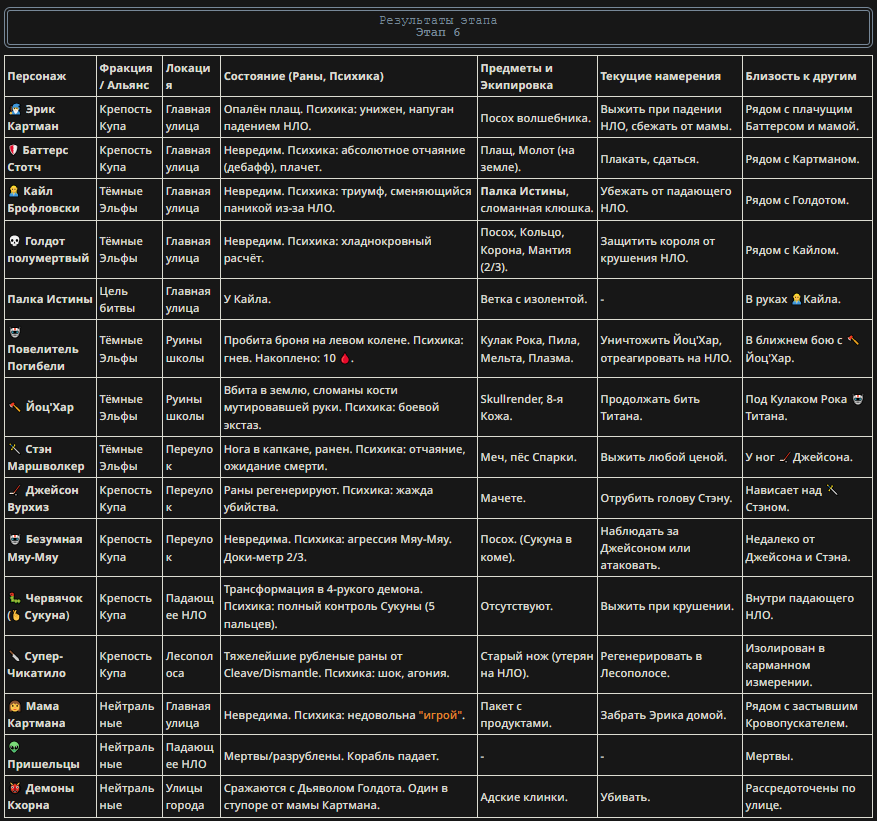Click the 'Отсутствуют.' cell
877x821 pixels.
pyautogui.click(x=537, y=606)
